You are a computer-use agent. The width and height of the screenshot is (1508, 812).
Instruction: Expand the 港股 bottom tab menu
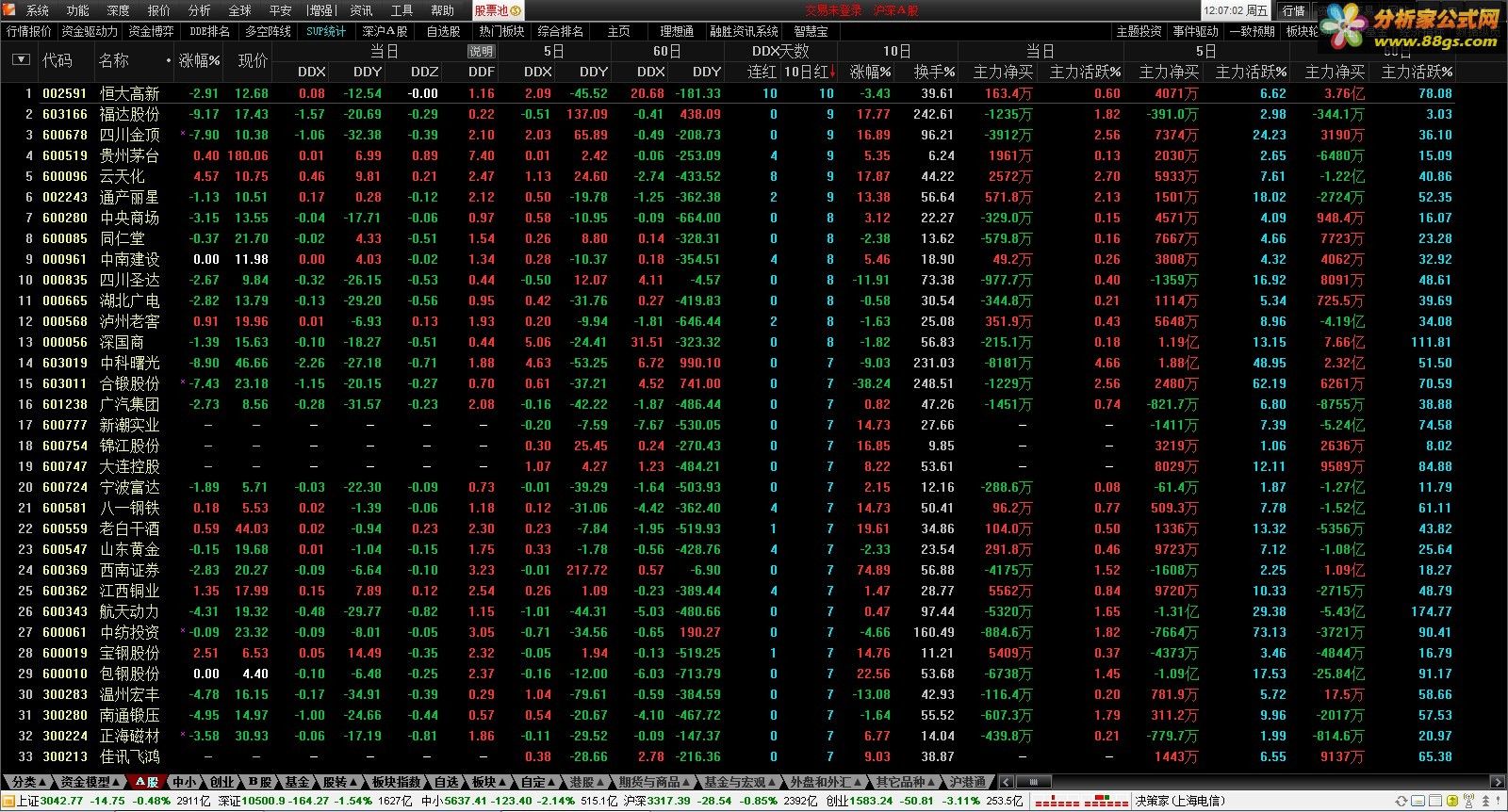click(587, 782)
